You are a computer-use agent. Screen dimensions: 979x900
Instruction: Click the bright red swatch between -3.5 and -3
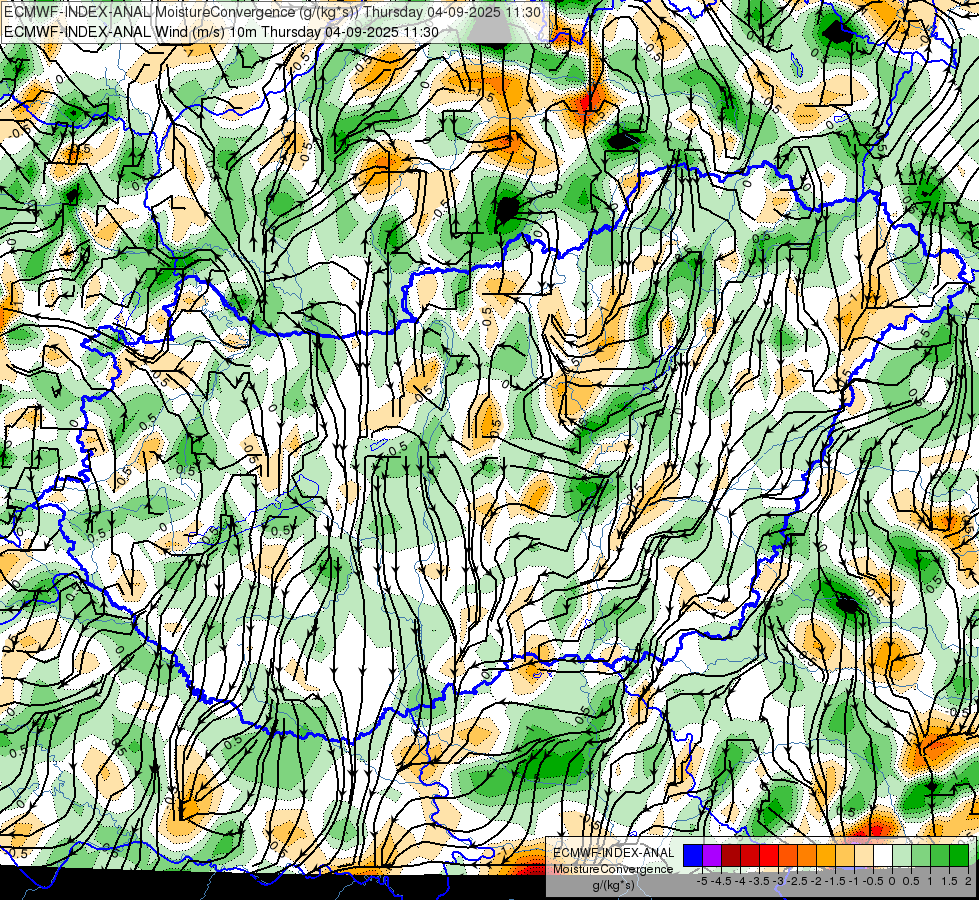(x=769, y=856)
